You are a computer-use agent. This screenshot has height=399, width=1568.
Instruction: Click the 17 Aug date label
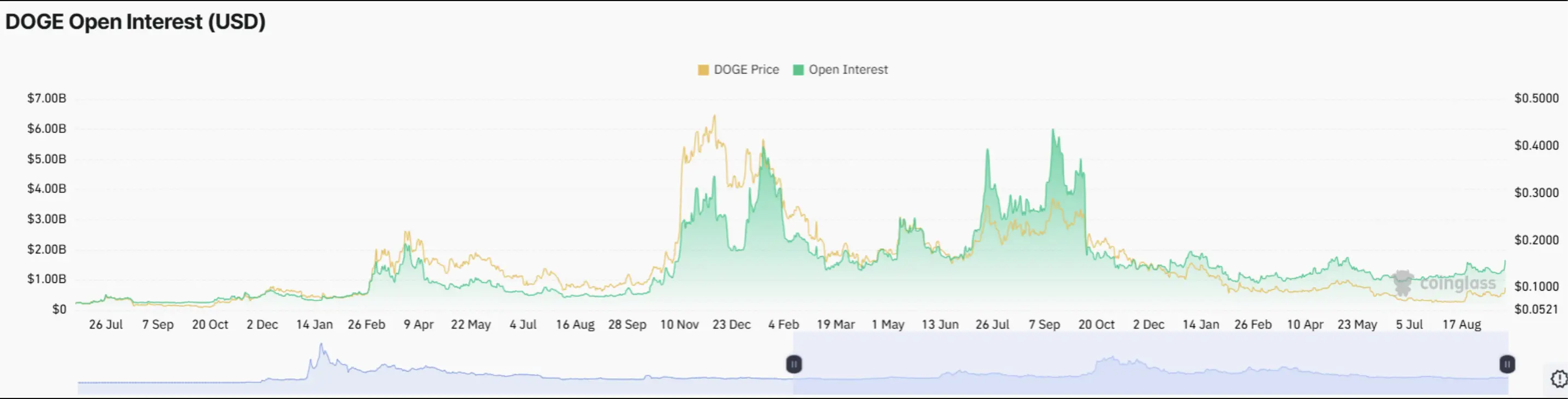[1462, 324]
